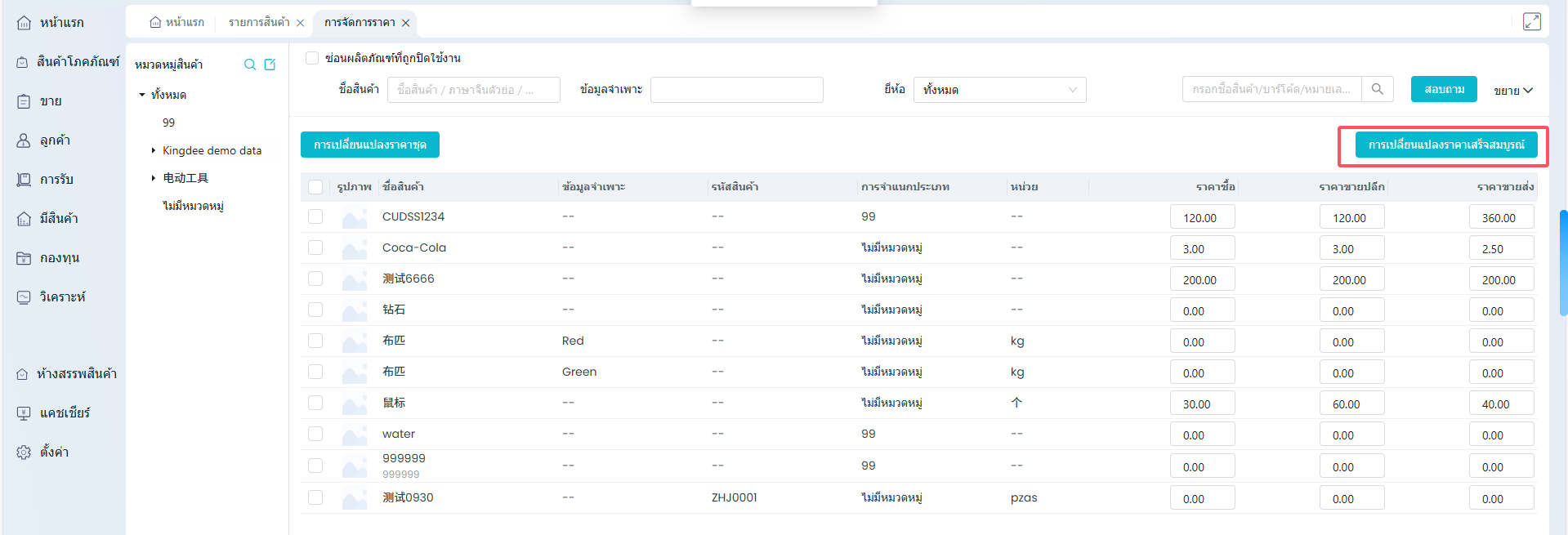Click the purchase price field for water

point(1202,435)
